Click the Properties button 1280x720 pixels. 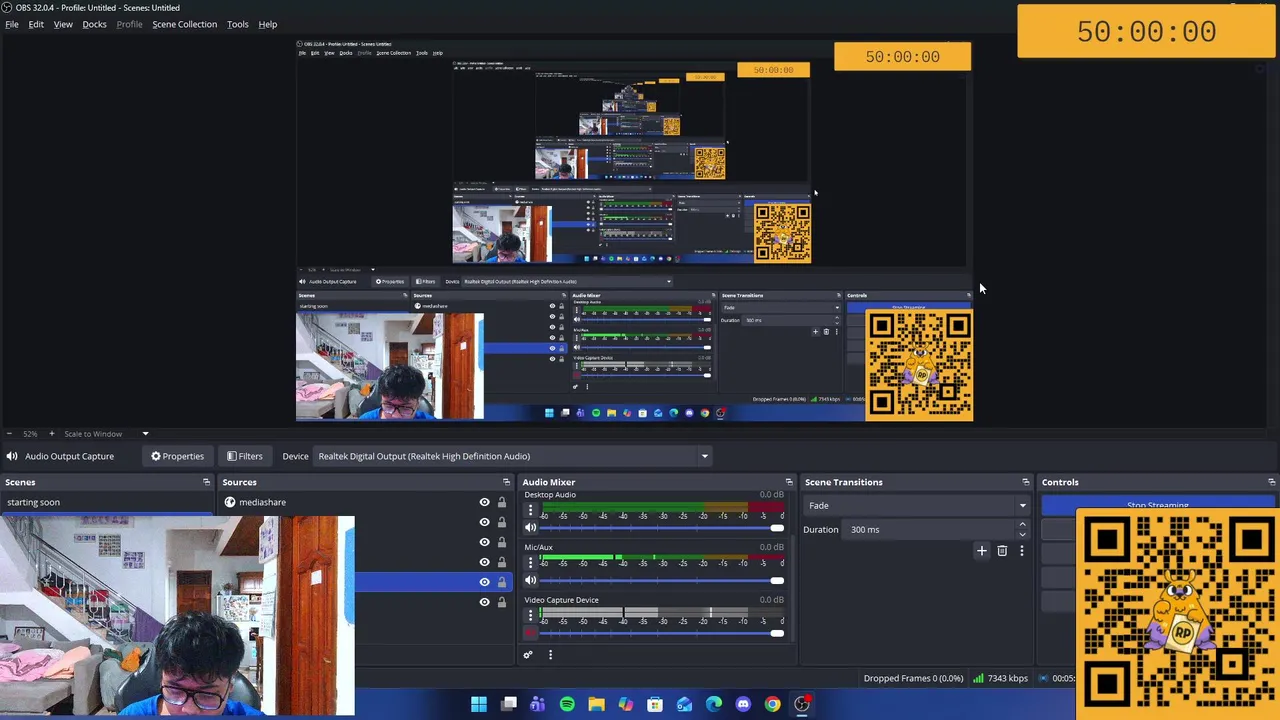177,456
